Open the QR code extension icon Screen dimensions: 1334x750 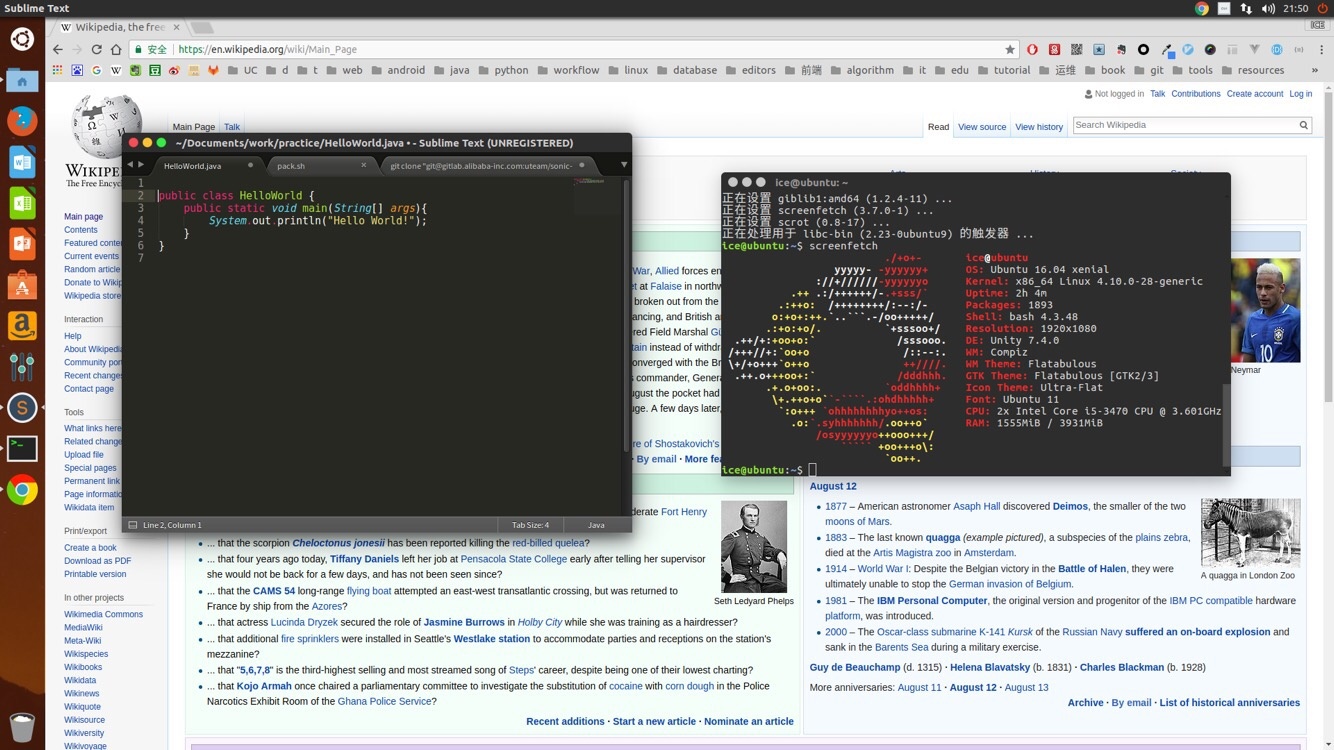pyautogui.click(x=1077, y=49)
